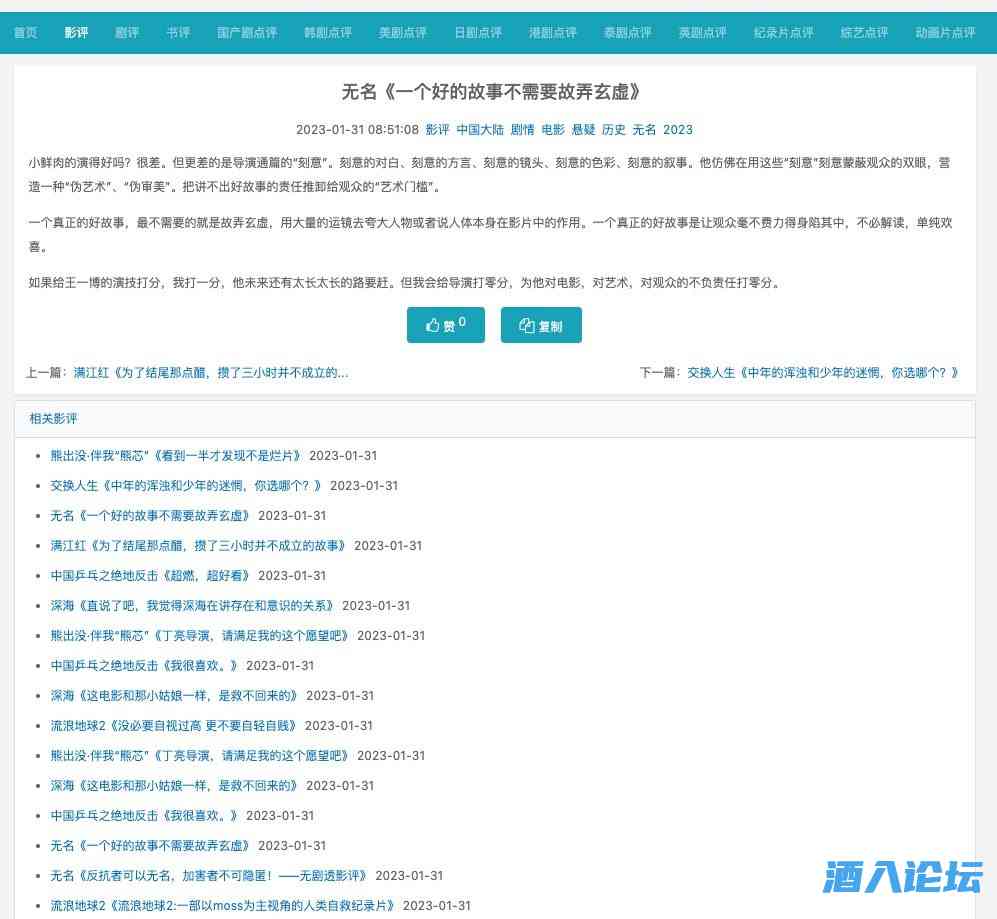The image size is (997, 919).
Task: Open the 剧情 tag link
Action: click(x=523, y=130)
